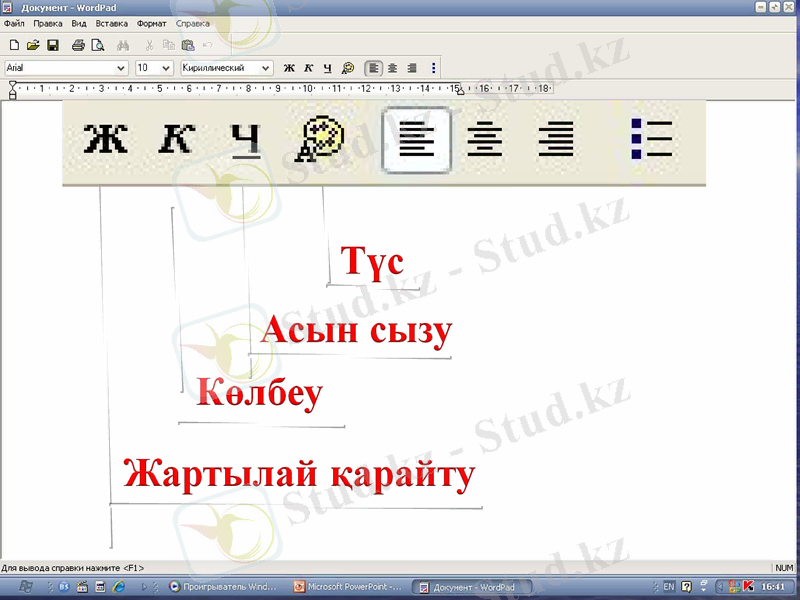Viewport: 800px width, 600px height.
Task: Open the font size dropdown
Action: coord(166,67)
